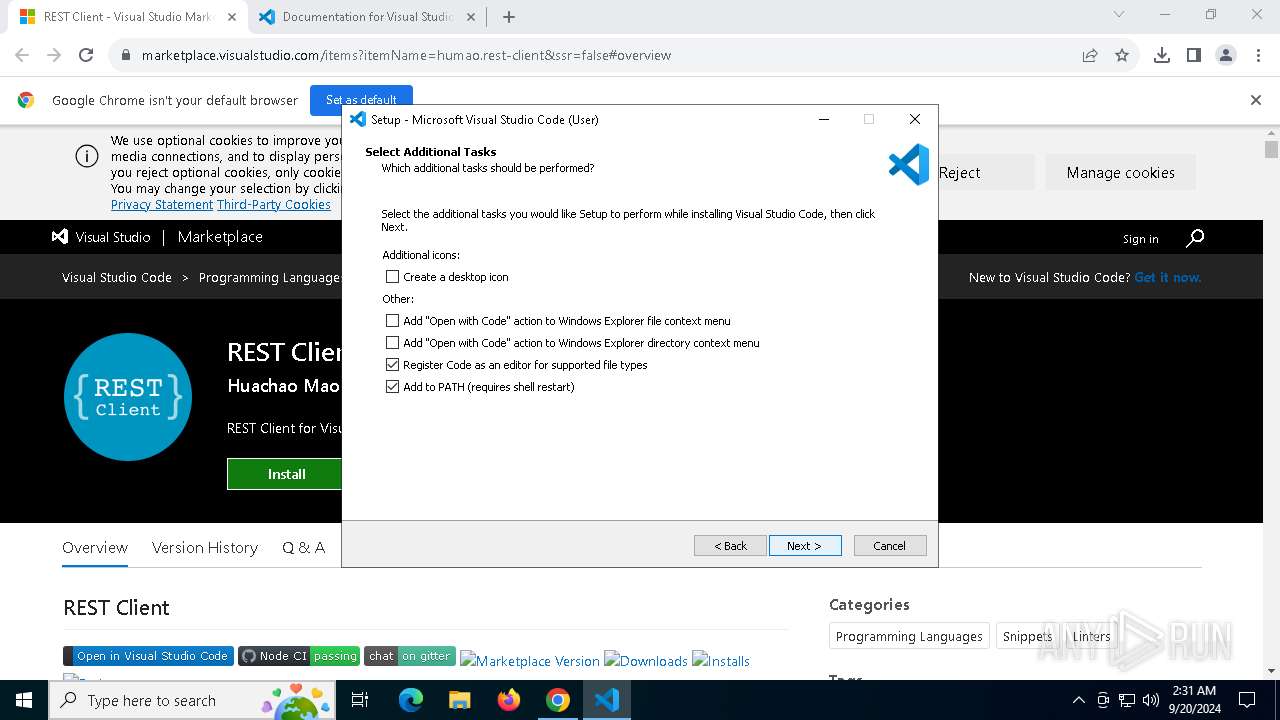Screen dimensions: 1280x720
Task: Click the Get it now link
Action: point(1168,277)
